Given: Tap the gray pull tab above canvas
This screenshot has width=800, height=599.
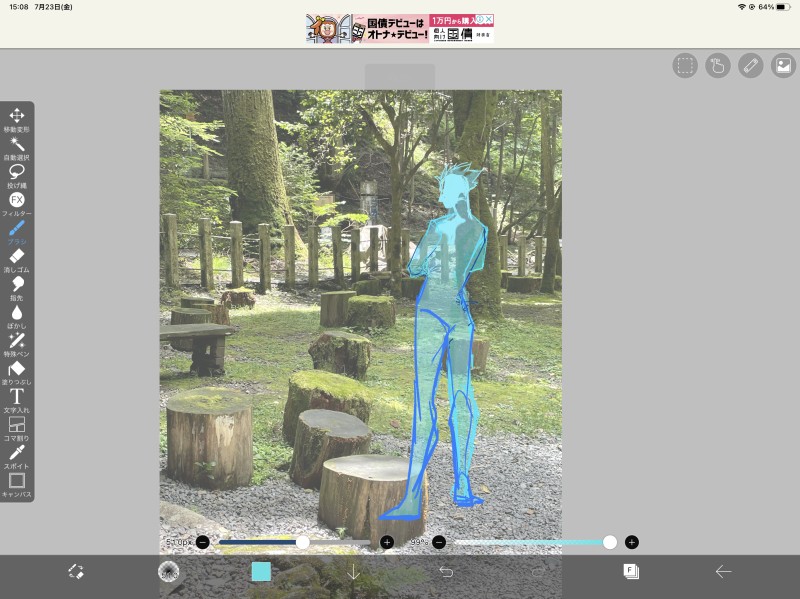Looking at the screenshot, I should (x=399, y=77).
